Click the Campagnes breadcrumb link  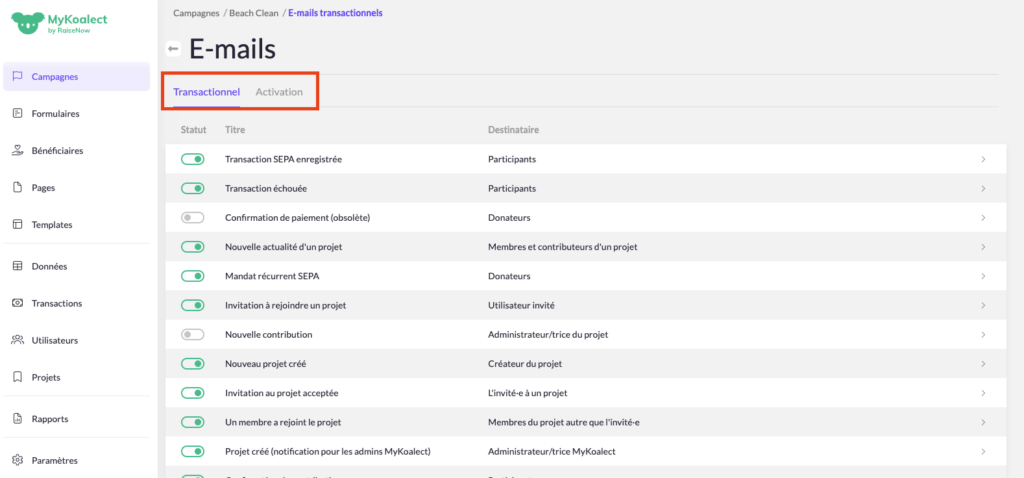coord(197,13)
